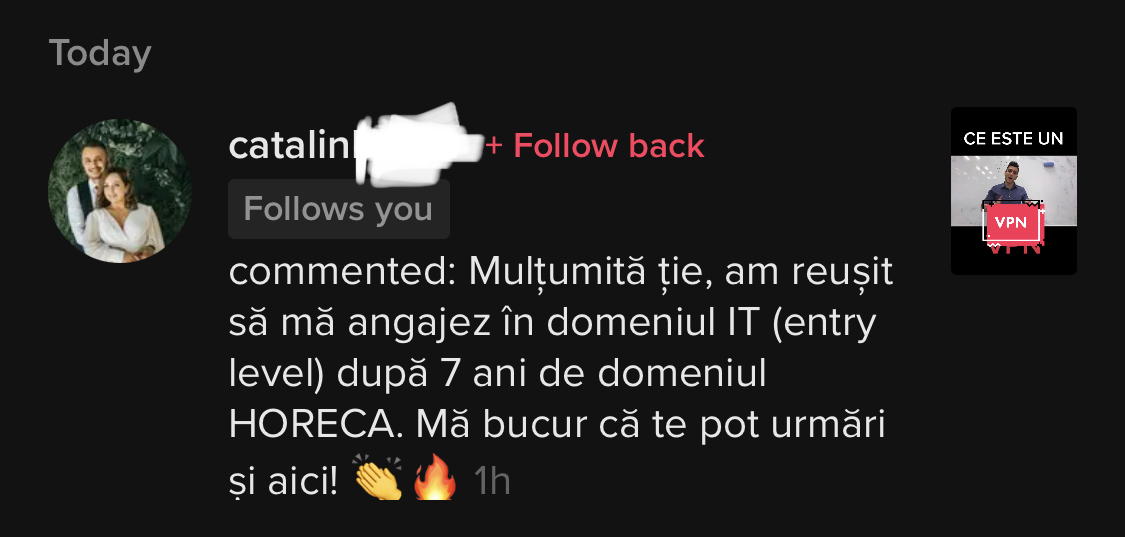This screenshot has height=537, width=1125.
Task: Click the fire emoji
Action: click(x=436, y=478)
